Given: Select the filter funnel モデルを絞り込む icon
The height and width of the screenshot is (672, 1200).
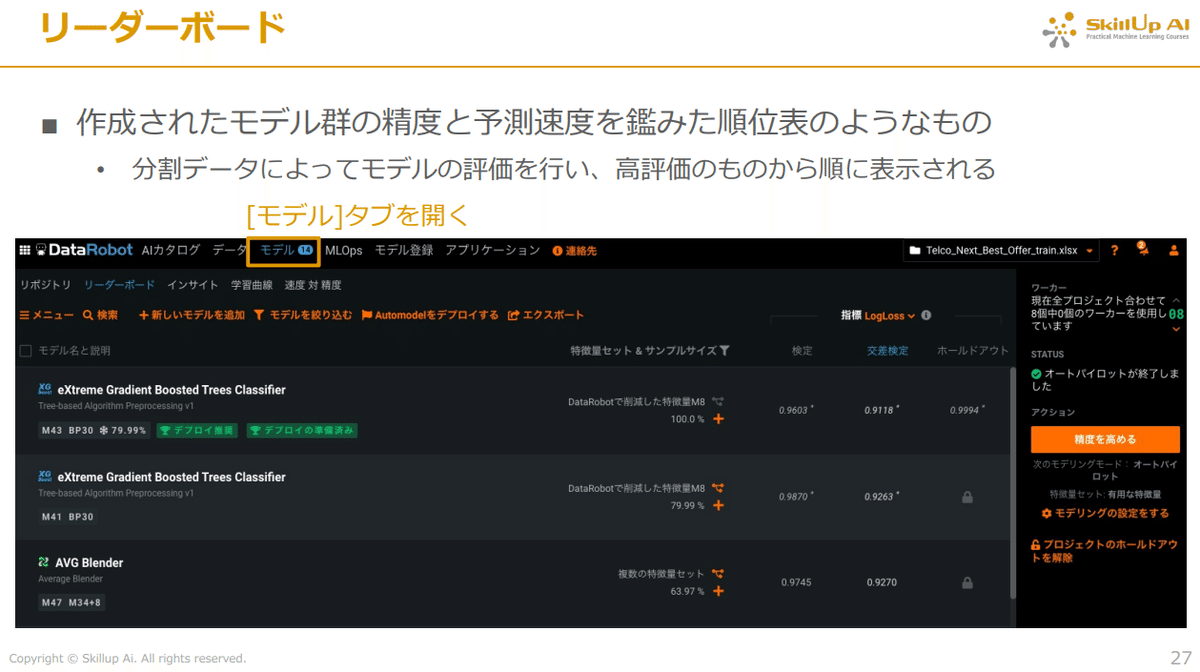Looking at the screenshot, I should pyautogui.click(x=260, y=314).
